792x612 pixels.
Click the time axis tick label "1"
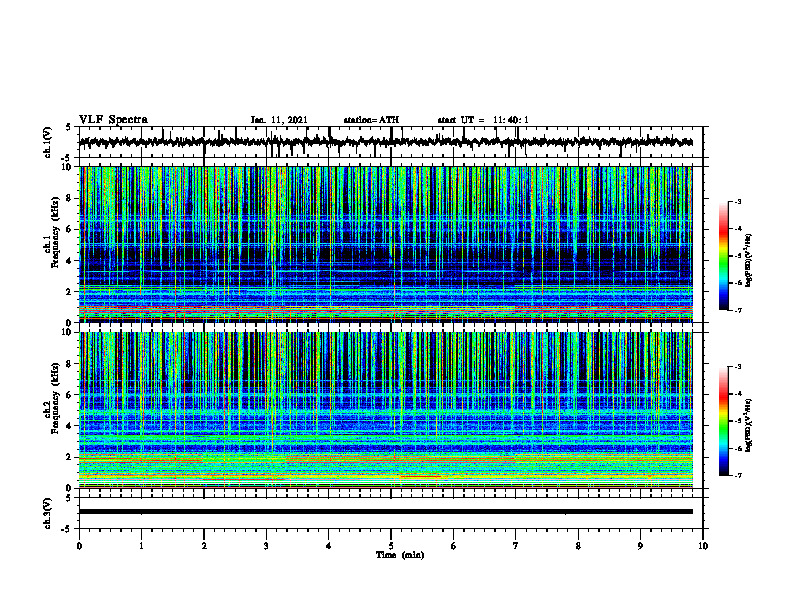[x=141, y=546]
